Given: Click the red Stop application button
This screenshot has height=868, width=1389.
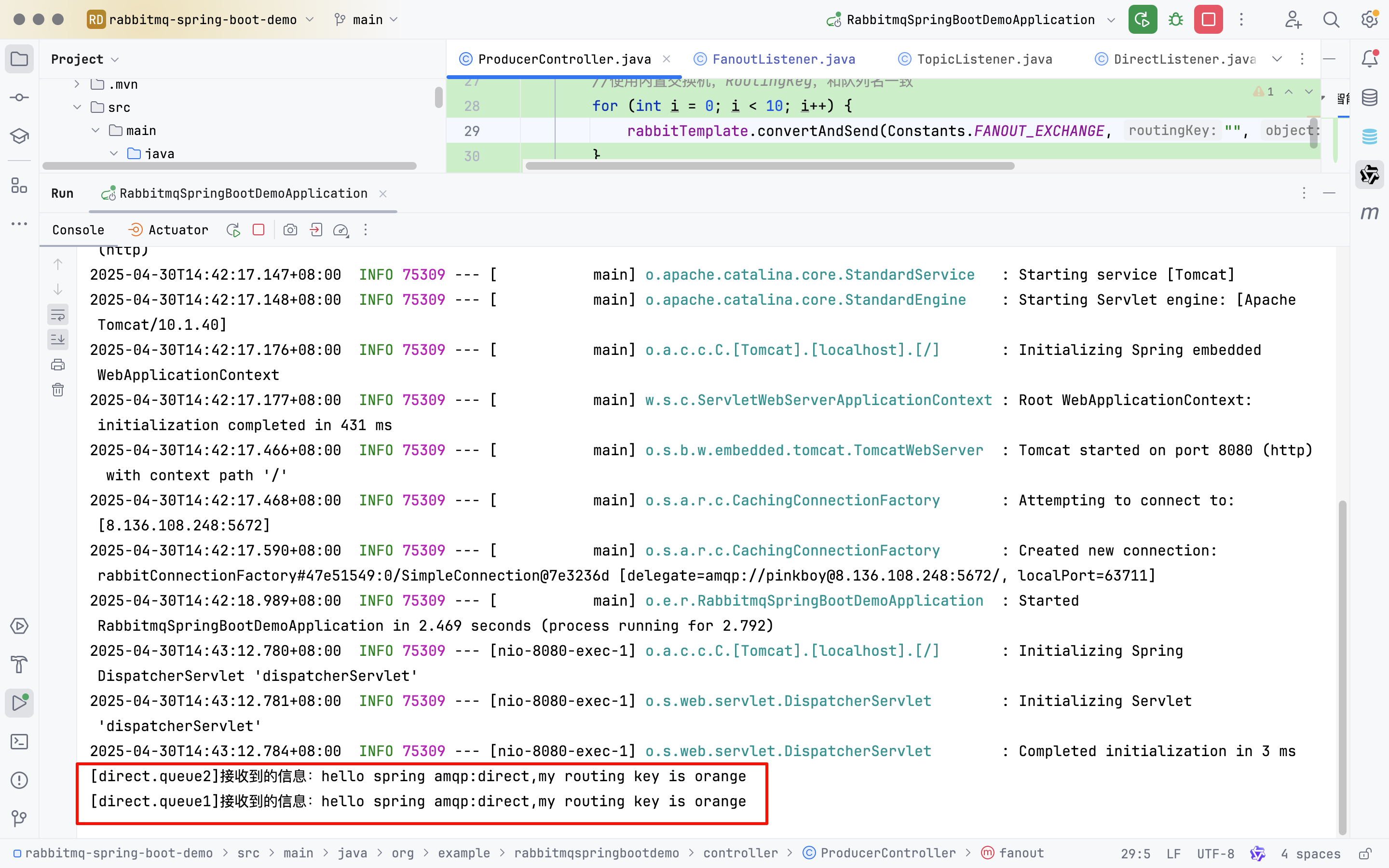Looking at the screenshot, I should [x=1208, y=19].
